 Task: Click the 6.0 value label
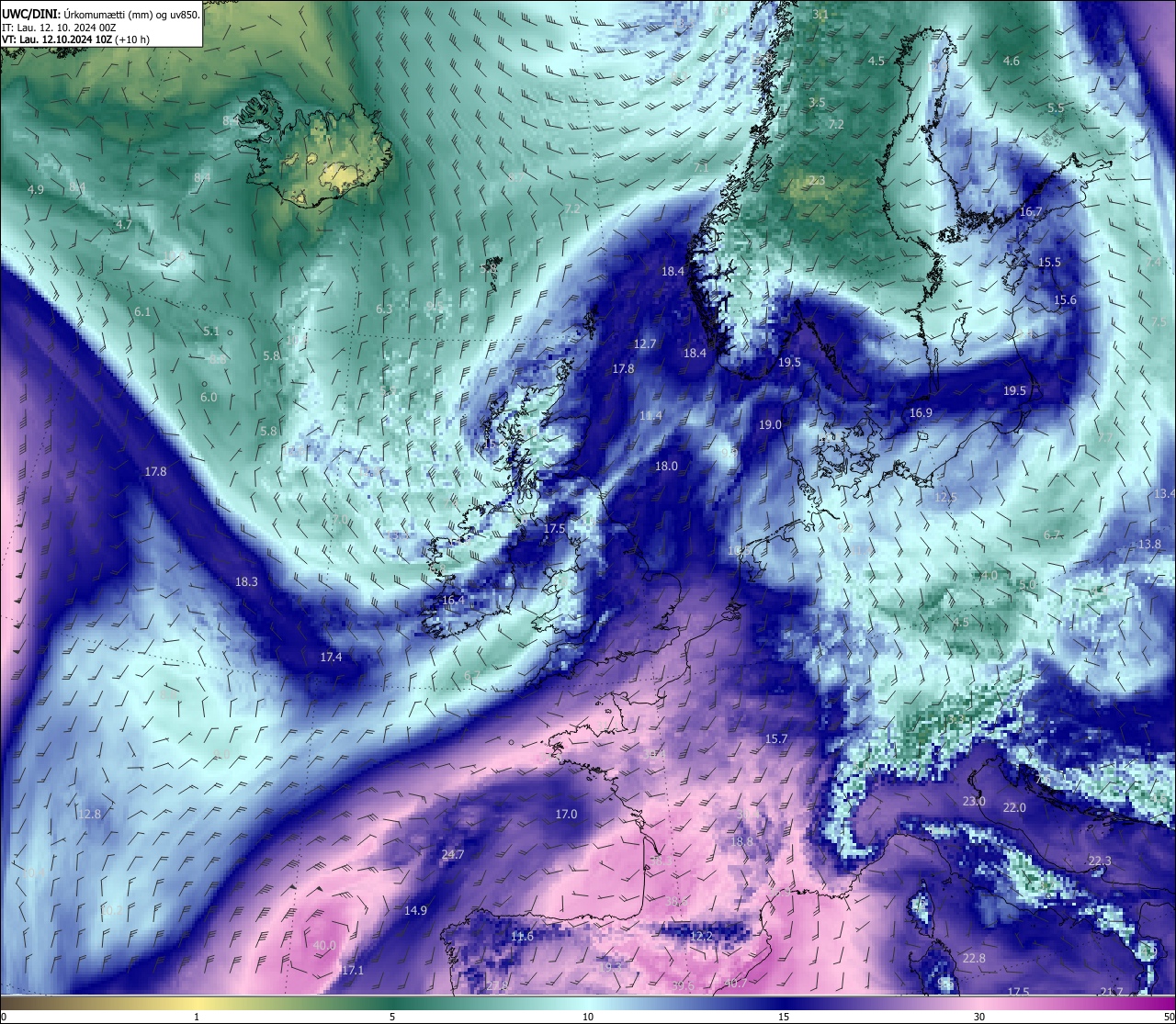pos(209,397)
